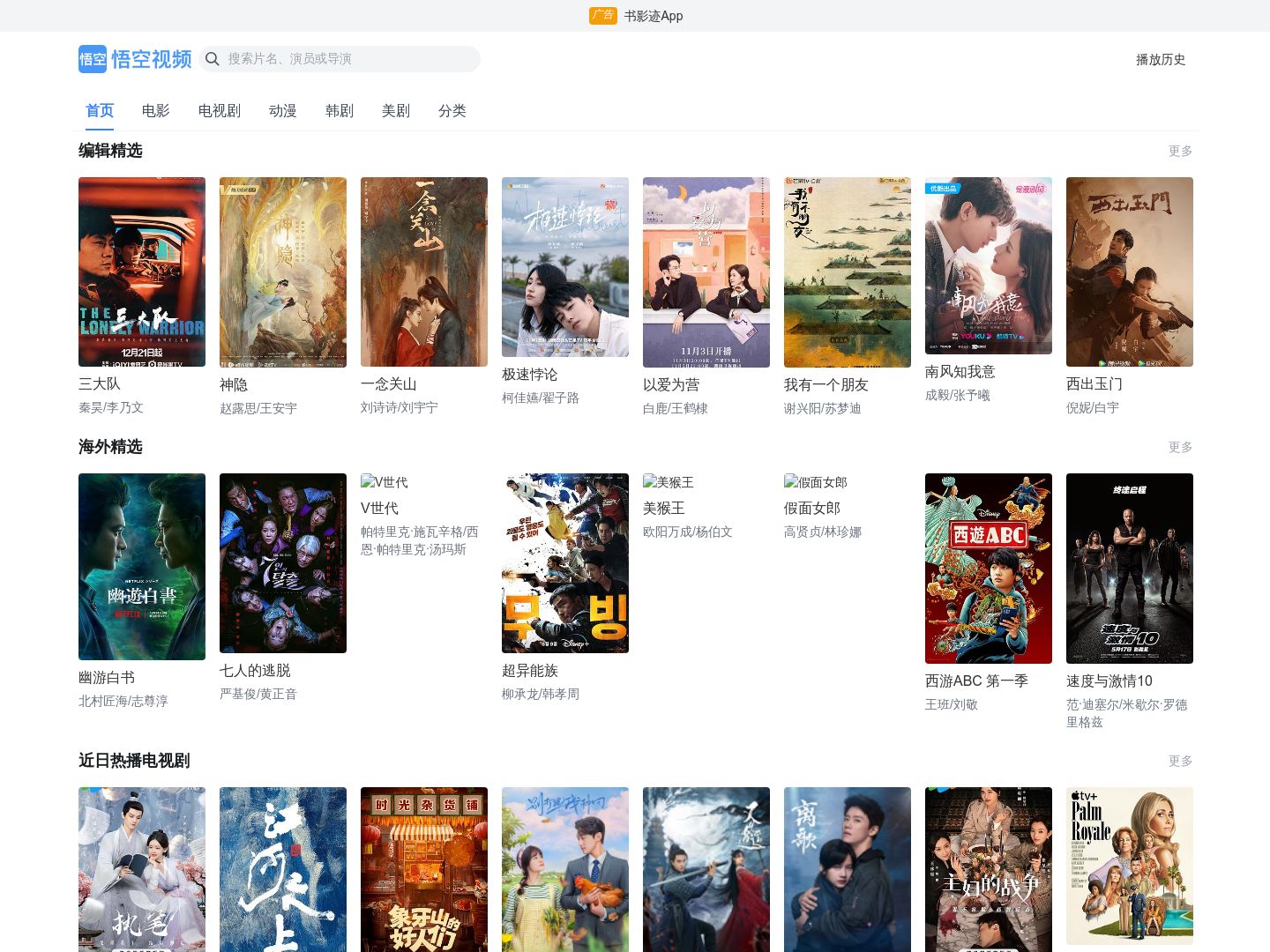Viewport: 1270px width, 952px height.
Task: Open the 极速悖论 poster
Action: [x=565, y=267]
